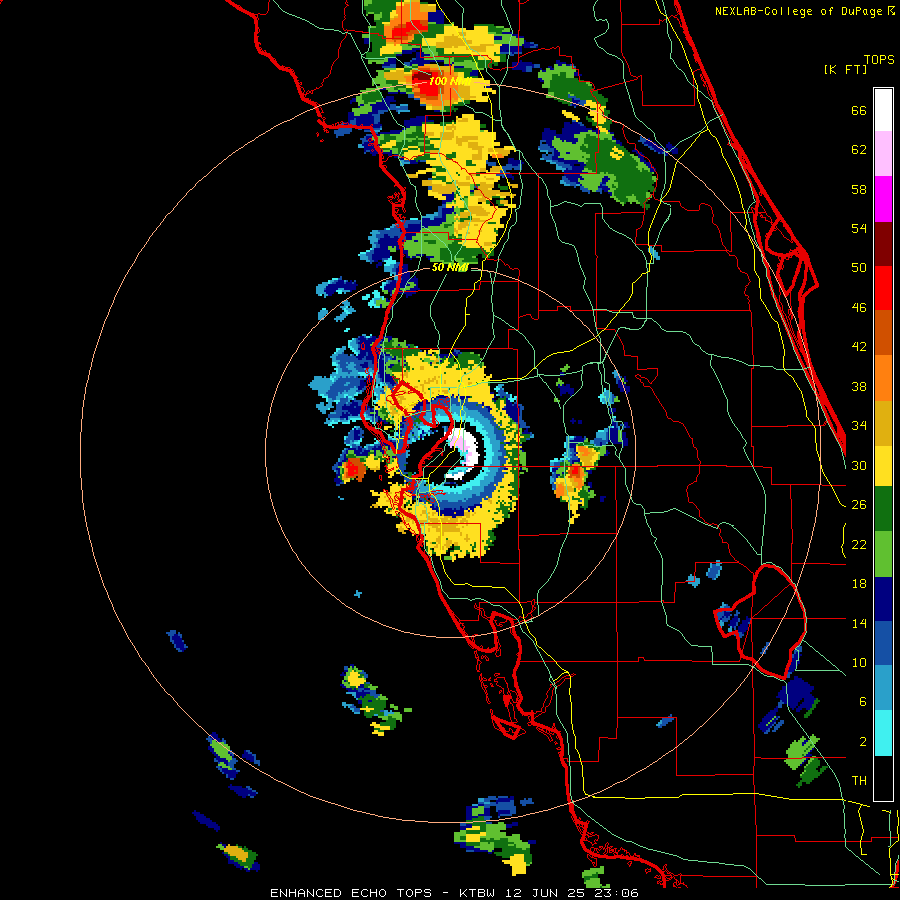900x900 pixels.
Task: Click the TOPS legend title
Action: pyautogui.click(x=879, y=59)
